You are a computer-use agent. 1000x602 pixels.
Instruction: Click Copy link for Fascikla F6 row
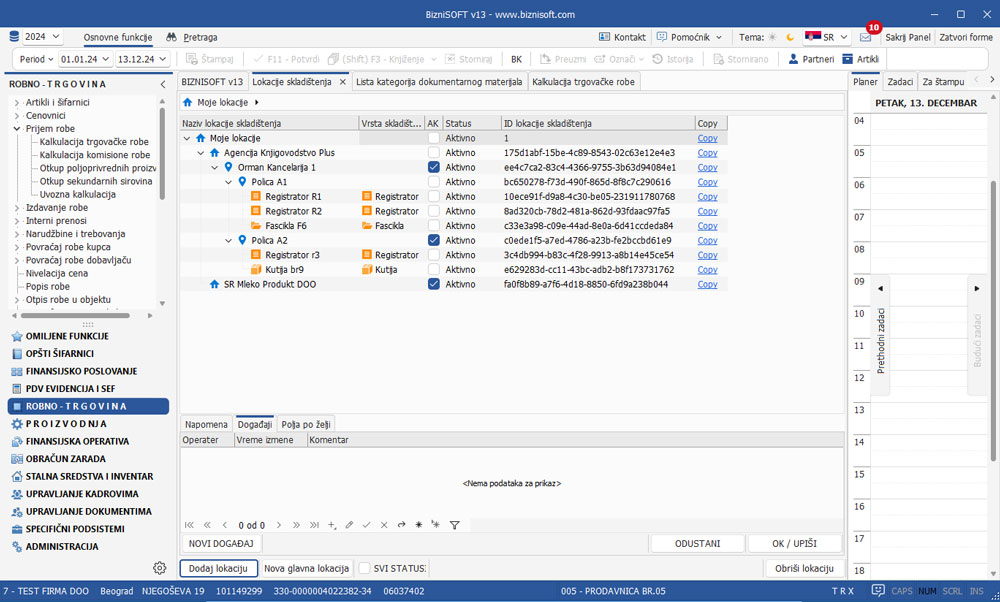coord(707,226)
